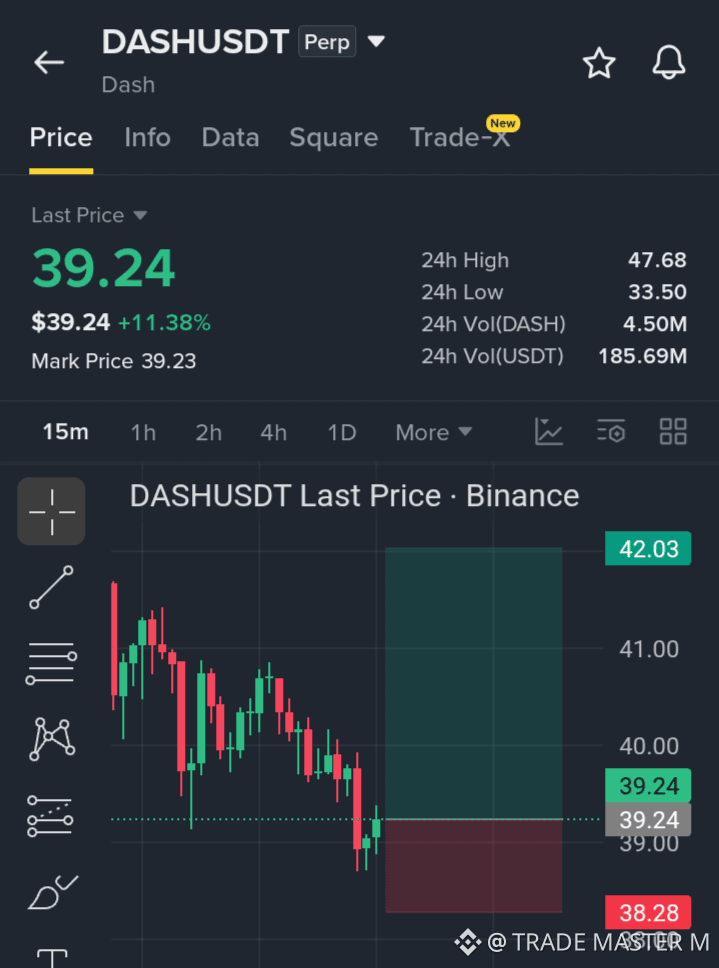Select the 2h timeframe
This screenshot has width=719, height=968.
coord(209,432)
